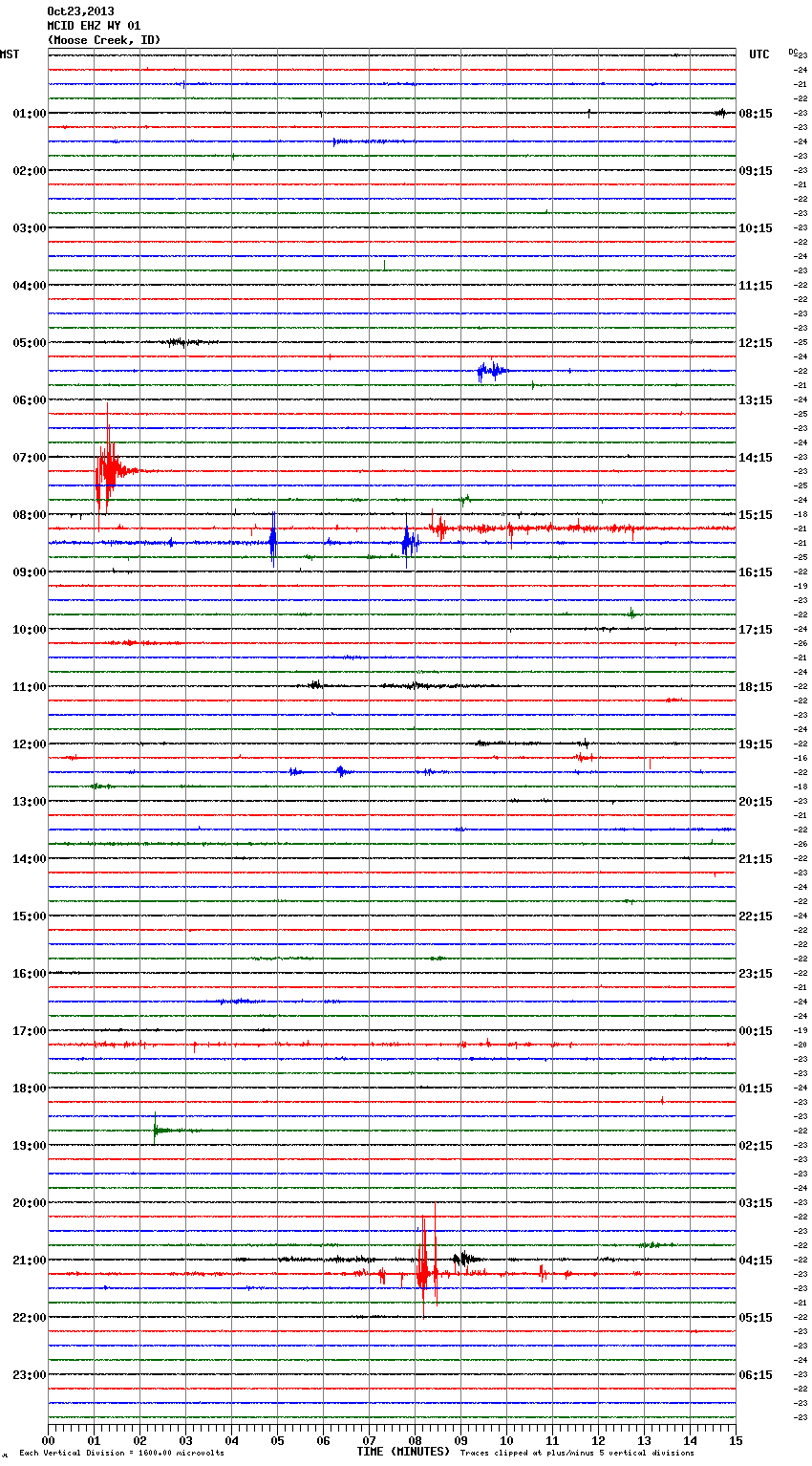Click the large red seismic event near 07:00 MST
The width and height of the screenshot is (812, 1466).
tap(108, 466)
